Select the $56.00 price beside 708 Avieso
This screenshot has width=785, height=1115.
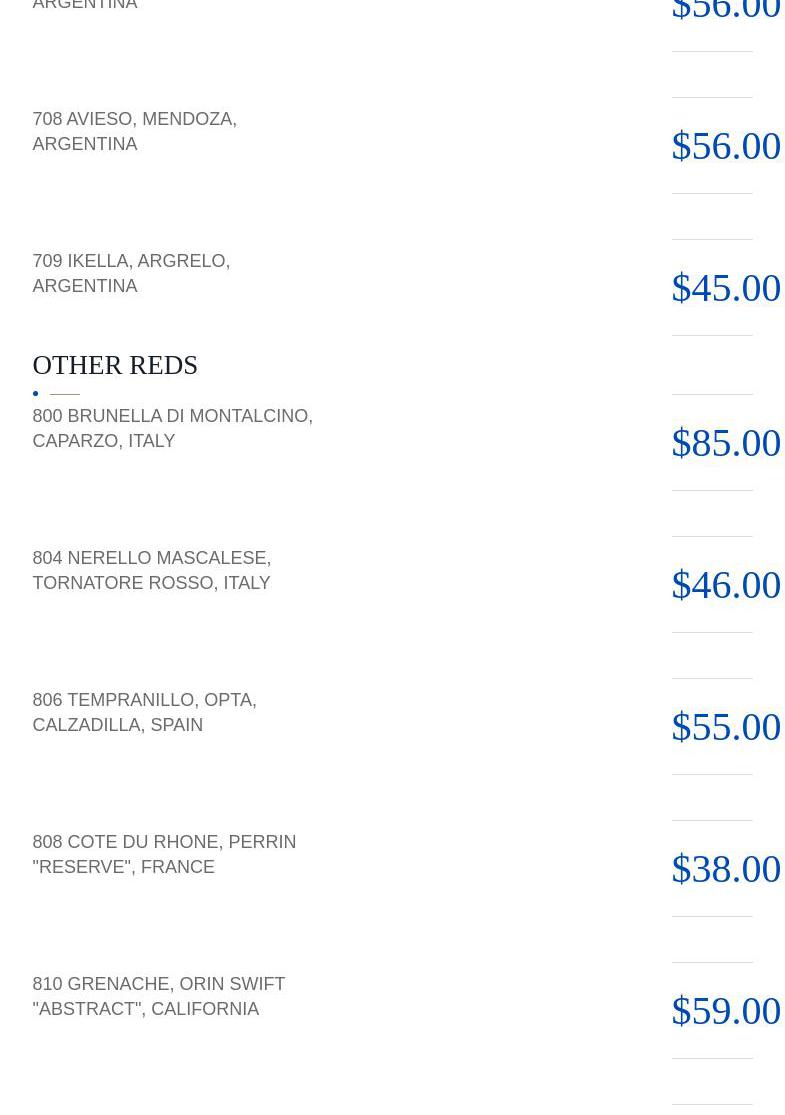click(x=725, y=146)
